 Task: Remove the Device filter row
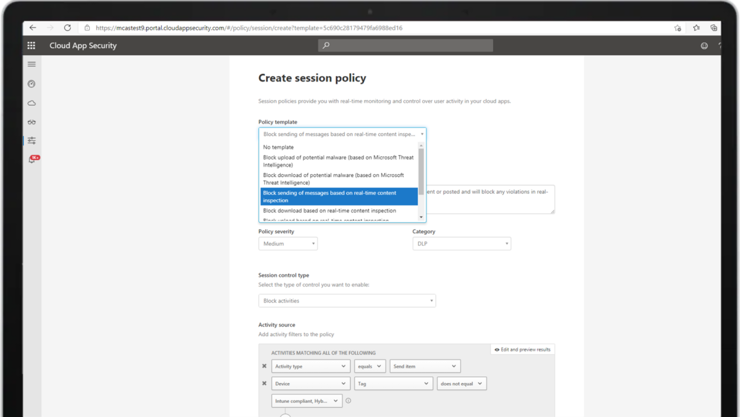point(264,384)
